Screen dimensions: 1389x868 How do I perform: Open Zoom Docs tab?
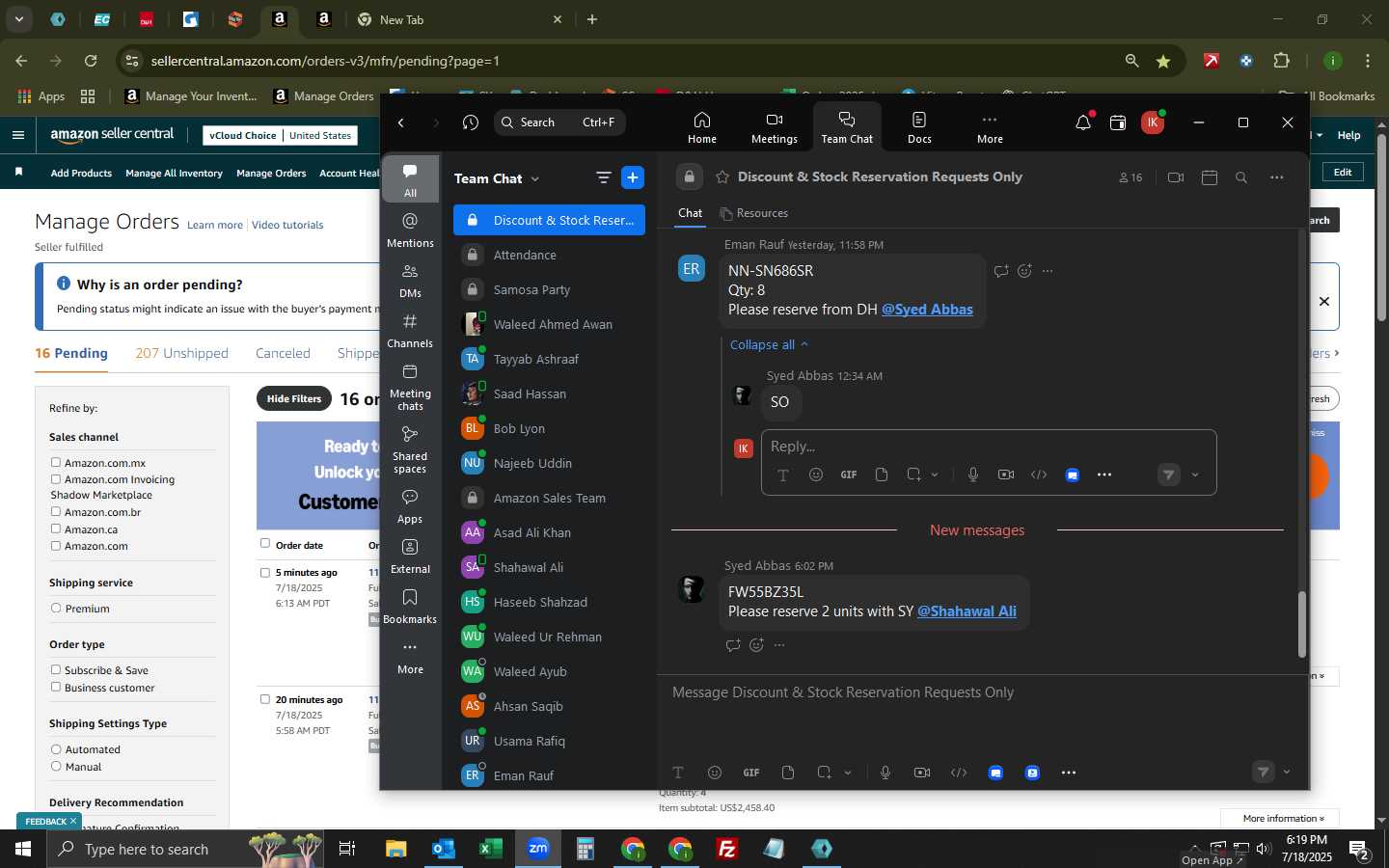(x=919, y=127)
